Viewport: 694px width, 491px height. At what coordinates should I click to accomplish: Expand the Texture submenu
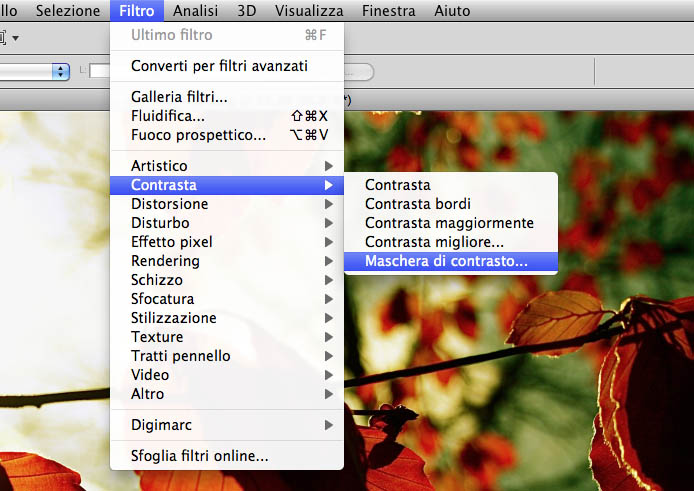[227, 337]
